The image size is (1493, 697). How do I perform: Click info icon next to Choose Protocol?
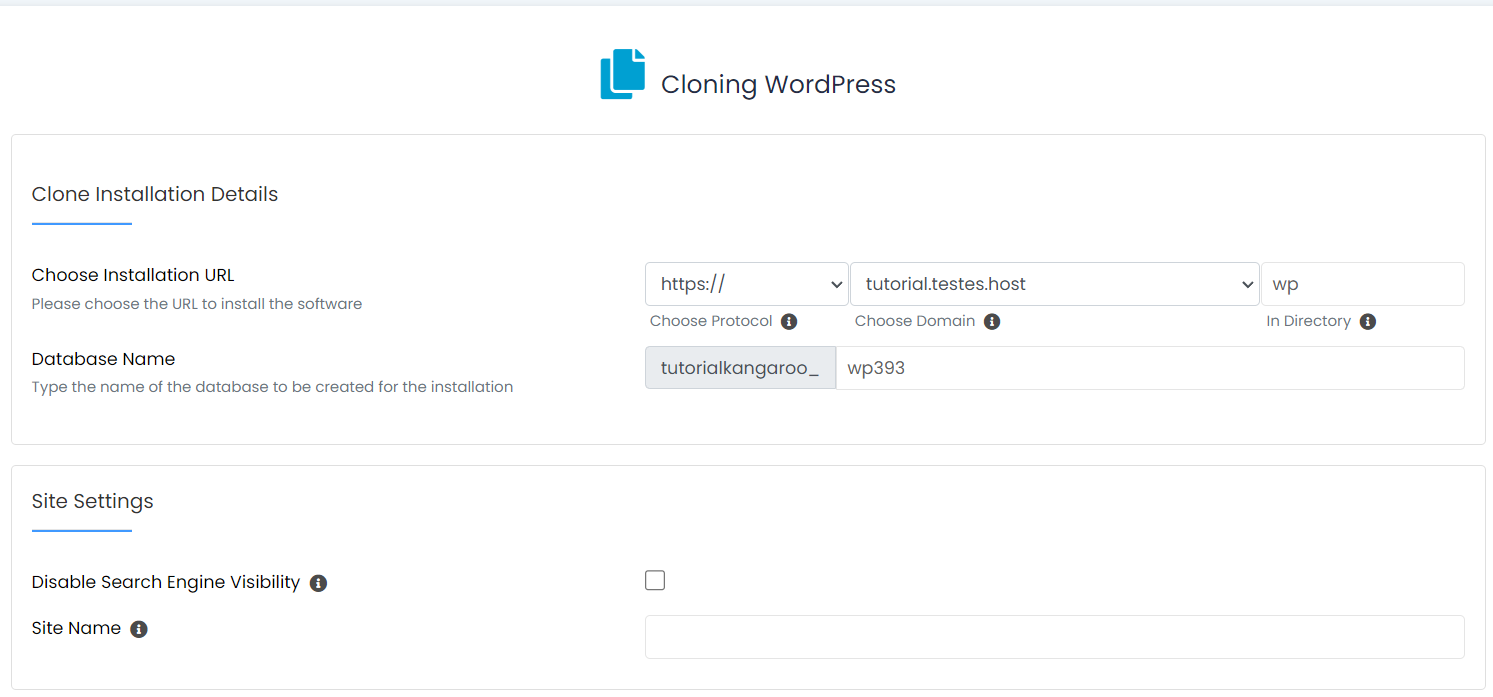tap(789, 321)
